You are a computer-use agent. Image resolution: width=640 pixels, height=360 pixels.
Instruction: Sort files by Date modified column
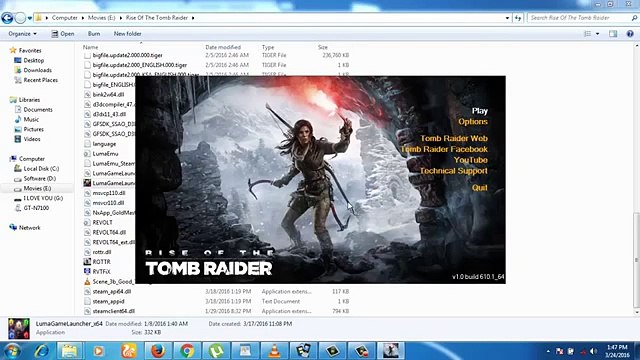(223, 47)
